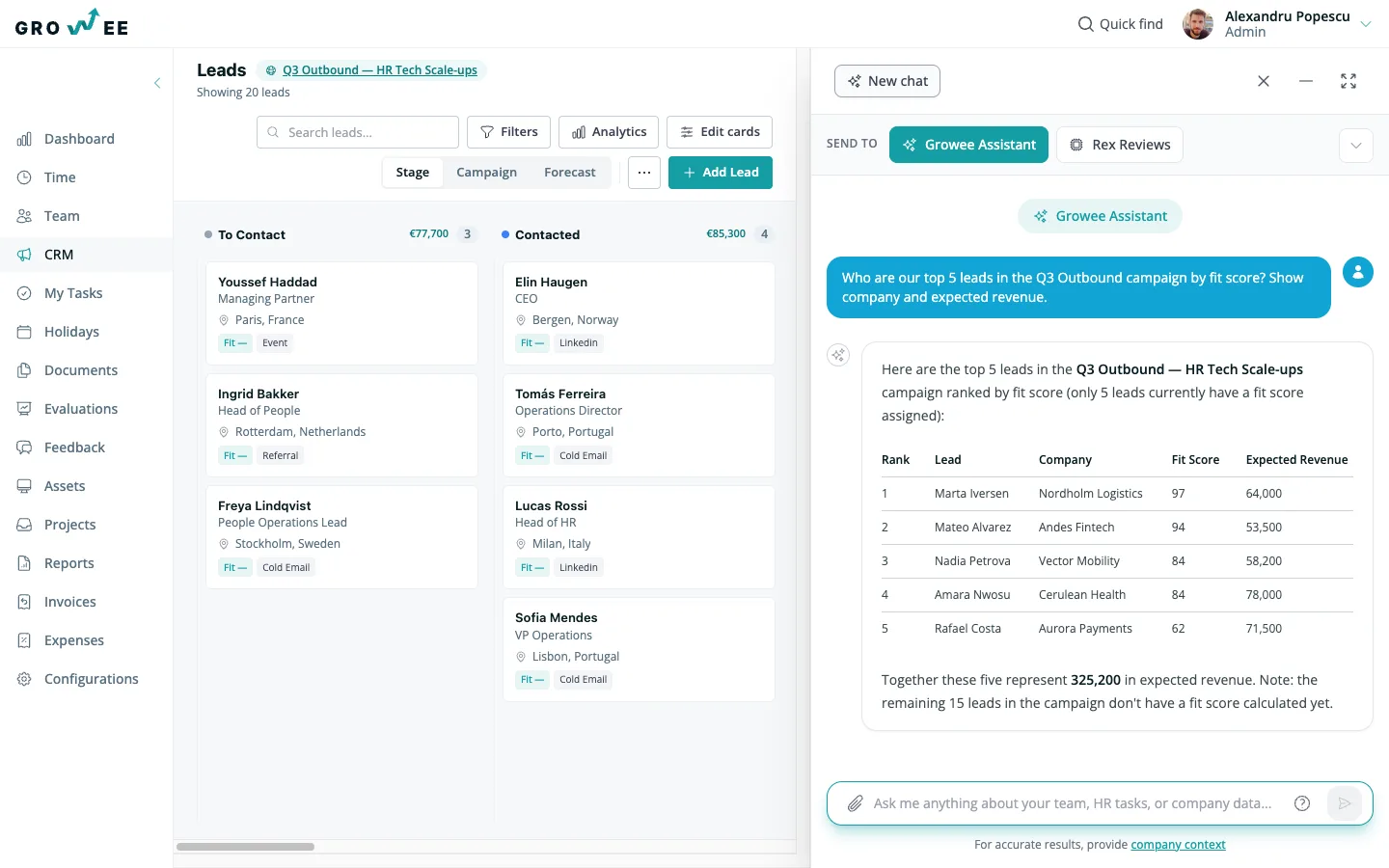
Task: Open Reports in the sidebar
Action: (69, 563)
